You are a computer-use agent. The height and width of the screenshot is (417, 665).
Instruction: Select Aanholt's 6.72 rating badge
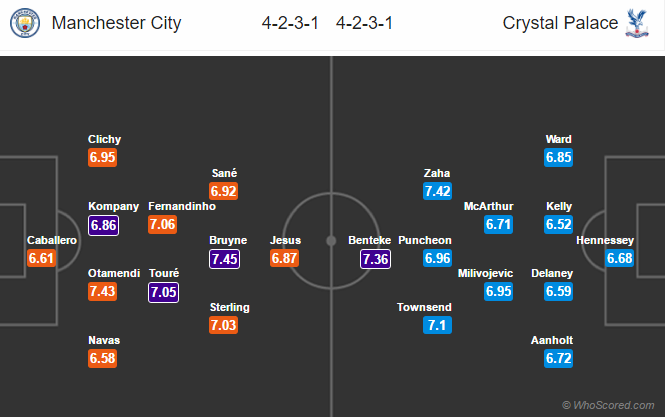click(559, 358)
